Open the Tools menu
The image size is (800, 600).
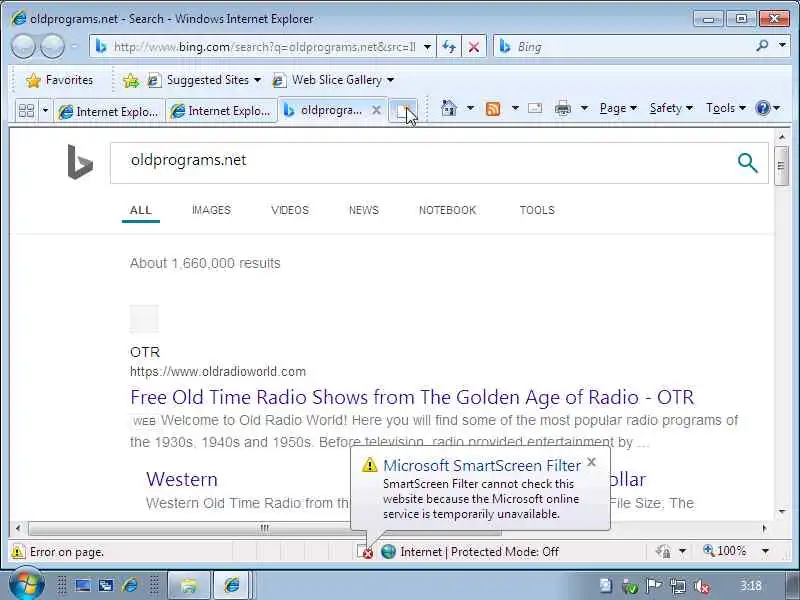(726, 108)
